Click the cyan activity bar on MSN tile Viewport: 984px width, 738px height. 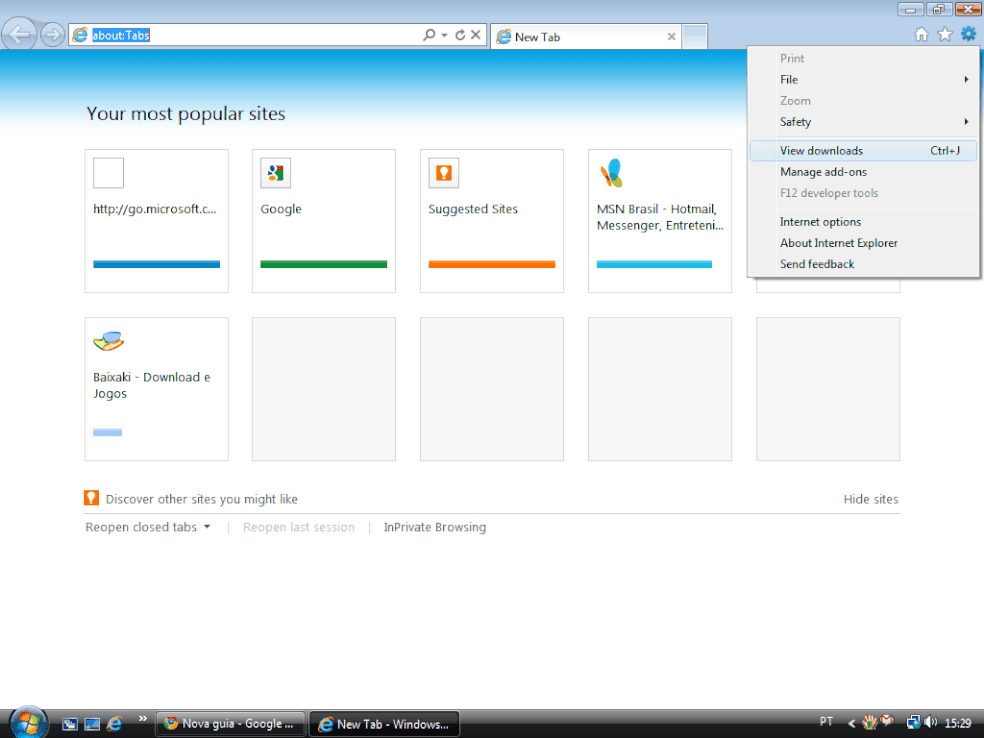(654, 264)
